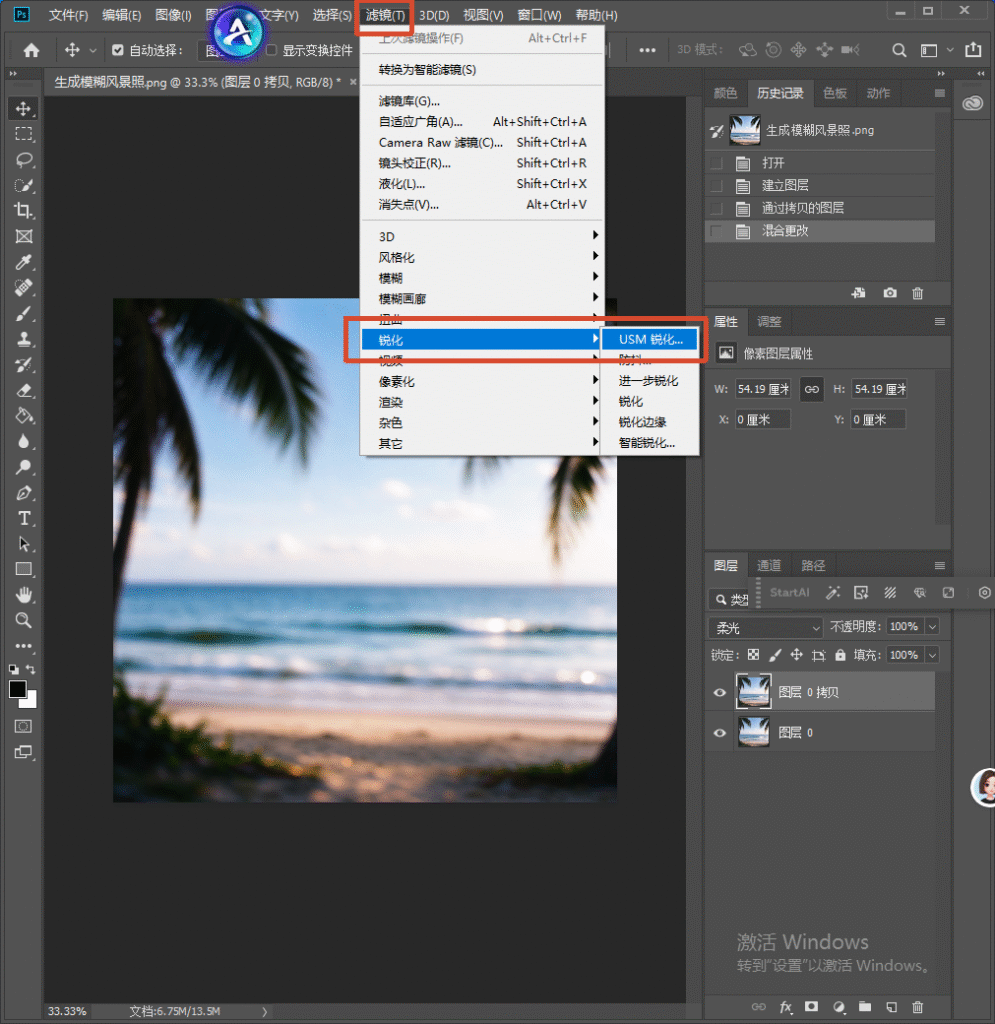
Task: Pick the Crop tool
Action: [x=24, y=210]
